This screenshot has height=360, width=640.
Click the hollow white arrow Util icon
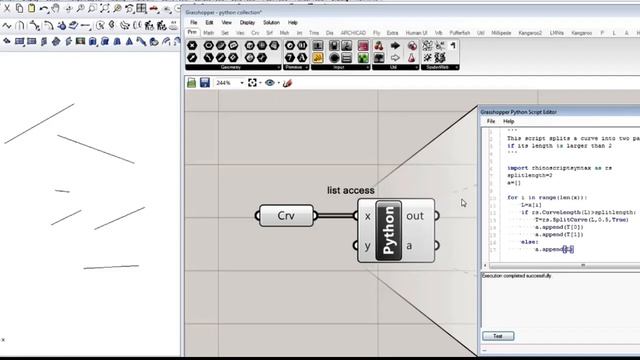coord(395,58)
